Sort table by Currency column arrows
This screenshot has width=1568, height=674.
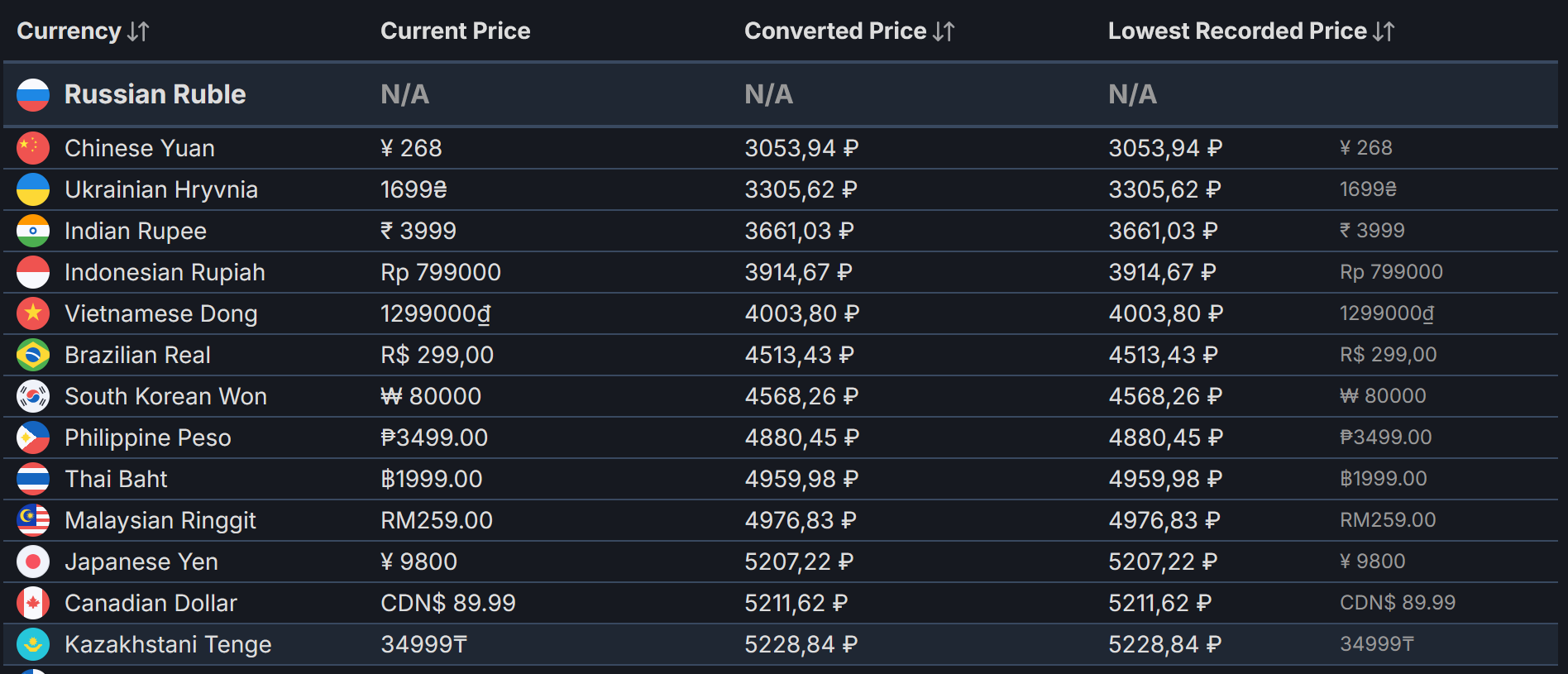(138, 31)
